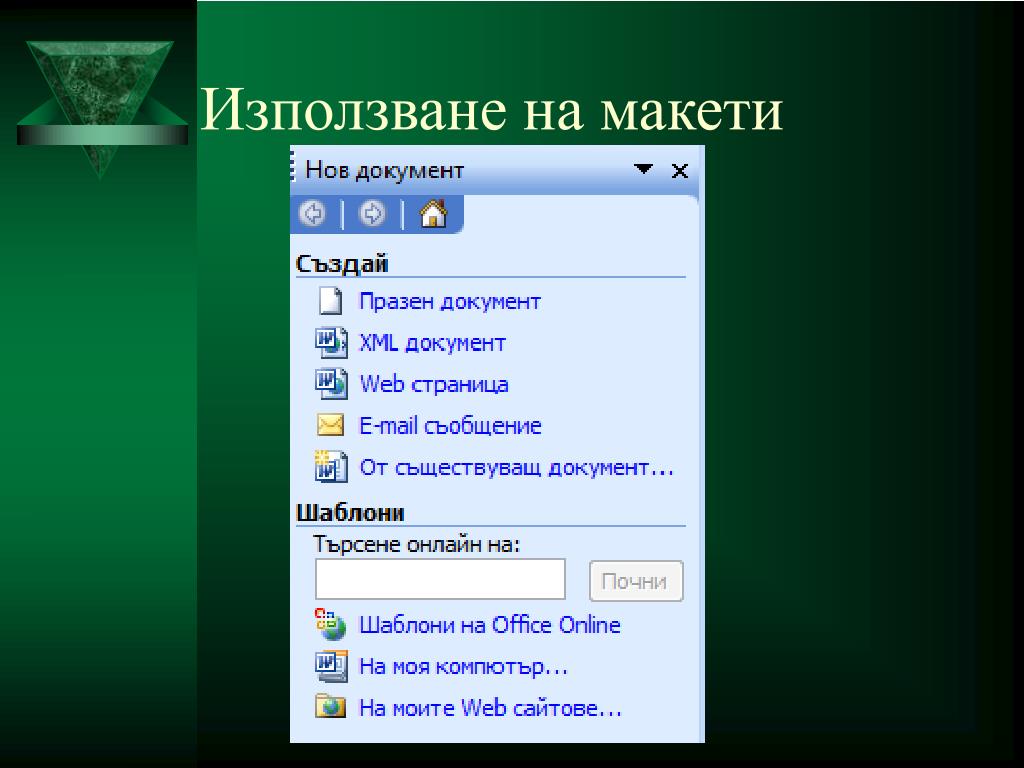Click the Почни button
Viewport: 1024px width, 768px height.
click(x=636, y=581)
